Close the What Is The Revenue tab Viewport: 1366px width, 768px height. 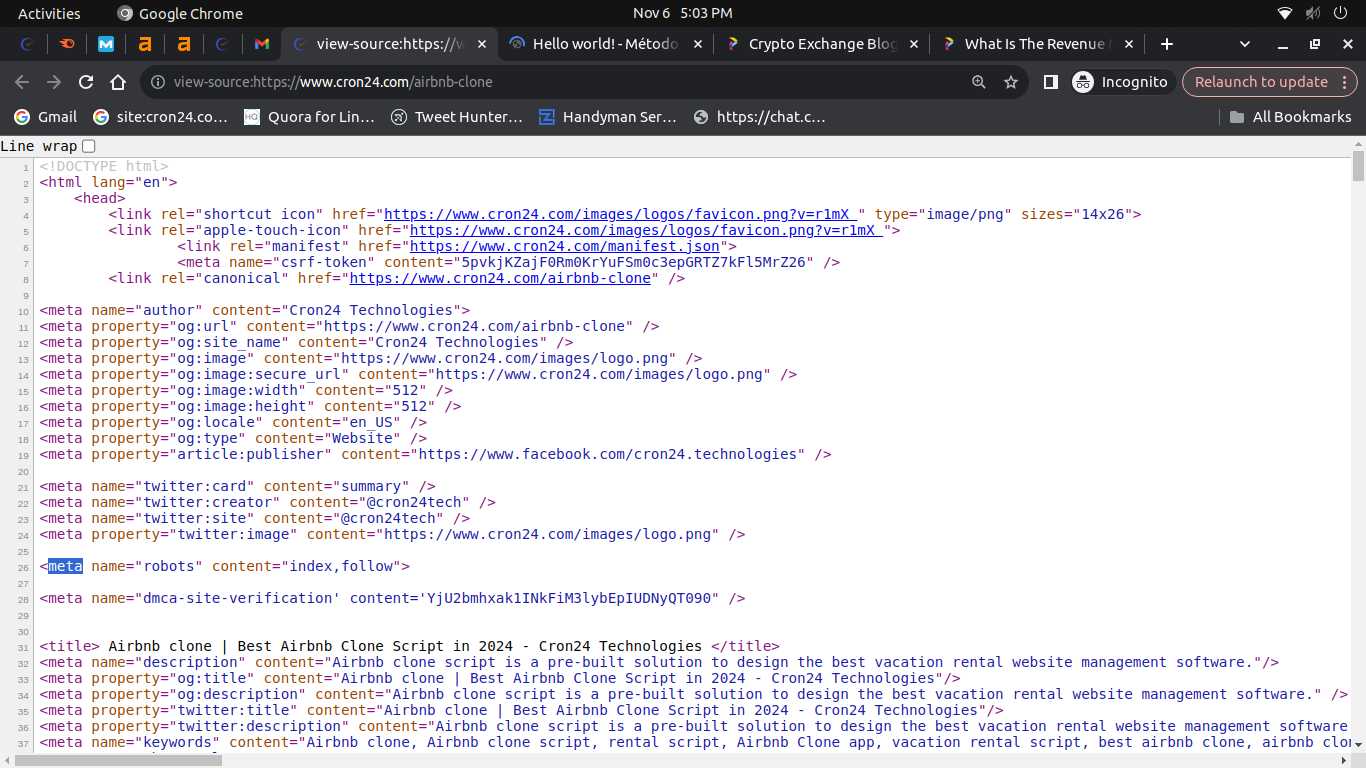pos(1129,44)
